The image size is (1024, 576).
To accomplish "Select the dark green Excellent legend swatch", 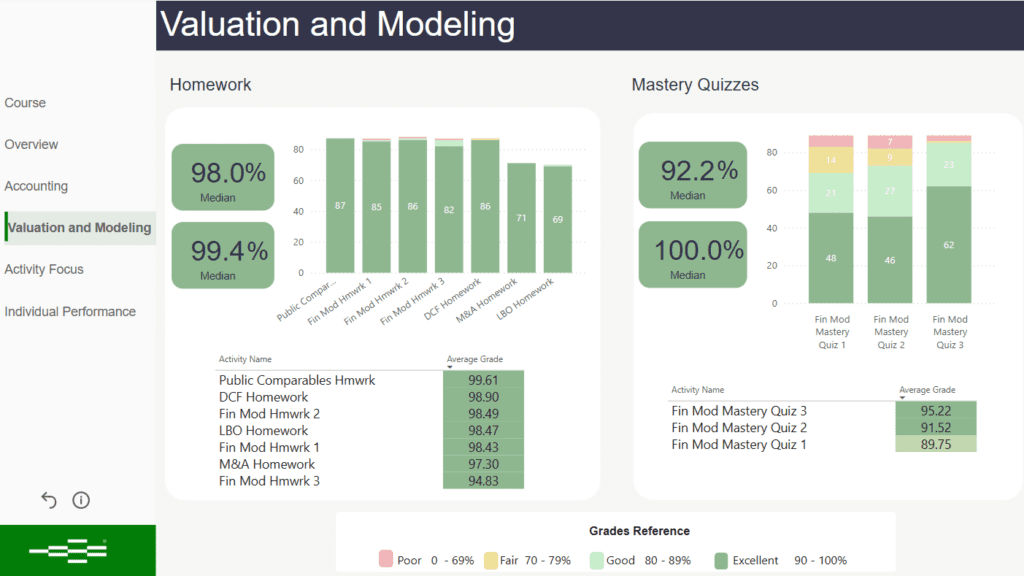I will click(722, 560).
